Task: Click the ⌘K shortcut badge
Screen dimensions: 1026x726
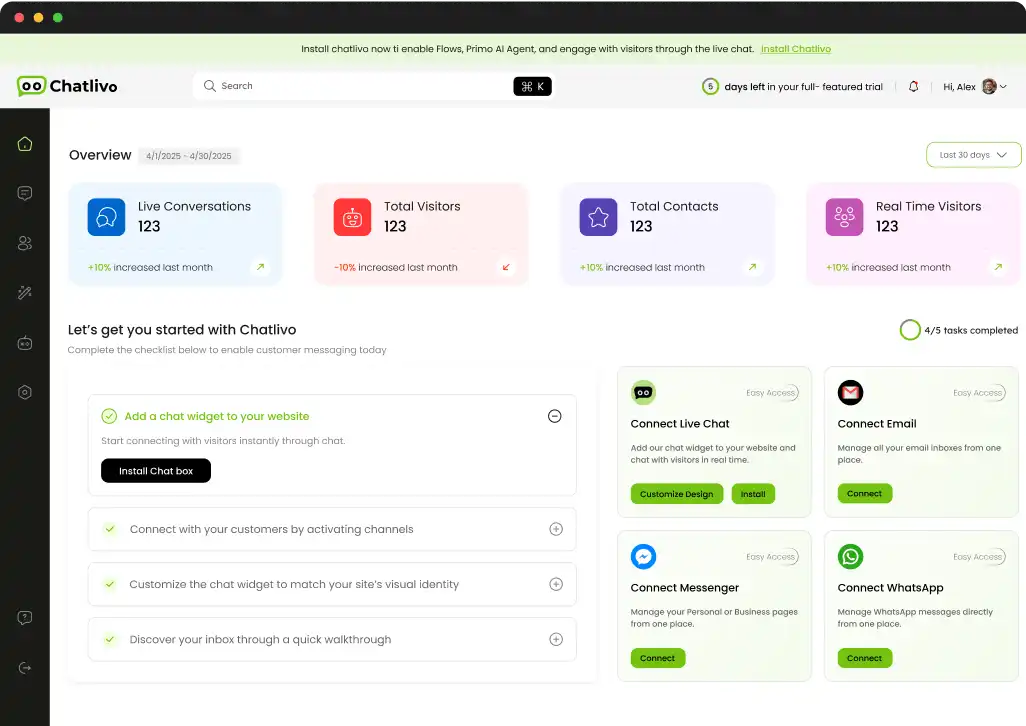Action: tap(532, 86)
